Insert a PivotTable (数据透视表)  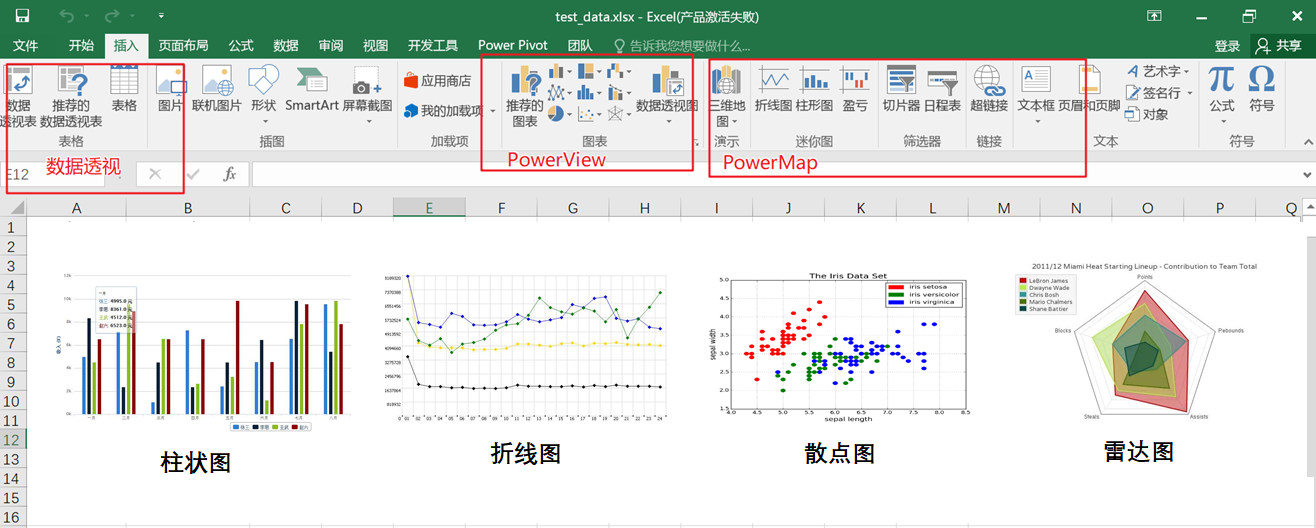[19, 96]
